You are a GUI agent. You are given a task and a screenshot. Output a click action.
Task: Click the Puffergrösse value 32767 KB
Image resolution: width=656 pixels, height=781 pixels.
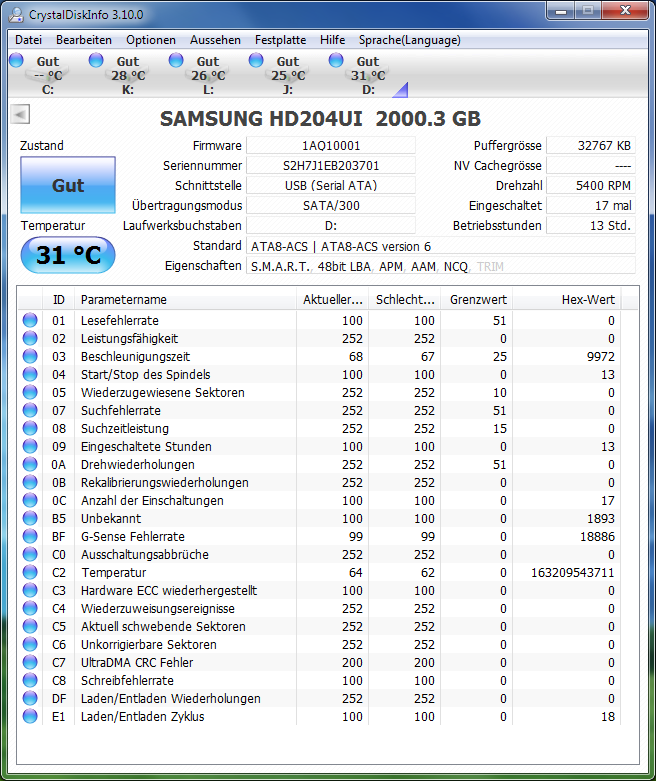click(591, 145)
